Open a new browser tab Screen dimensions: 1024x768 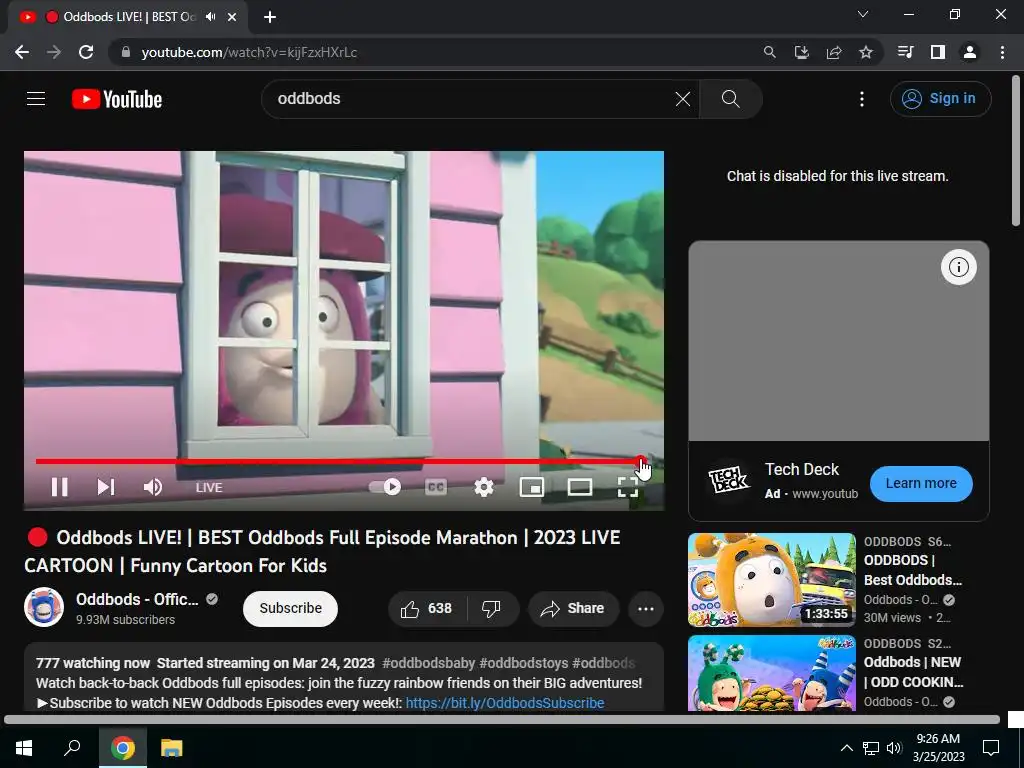pos(270,17)
